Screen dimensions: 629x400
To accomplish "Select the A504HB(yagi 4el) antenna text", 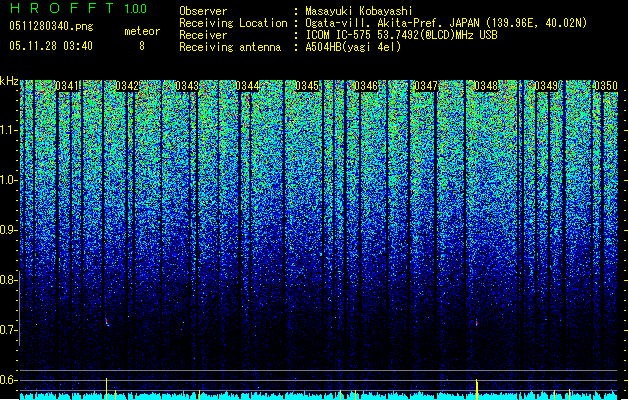I will 353,47.
